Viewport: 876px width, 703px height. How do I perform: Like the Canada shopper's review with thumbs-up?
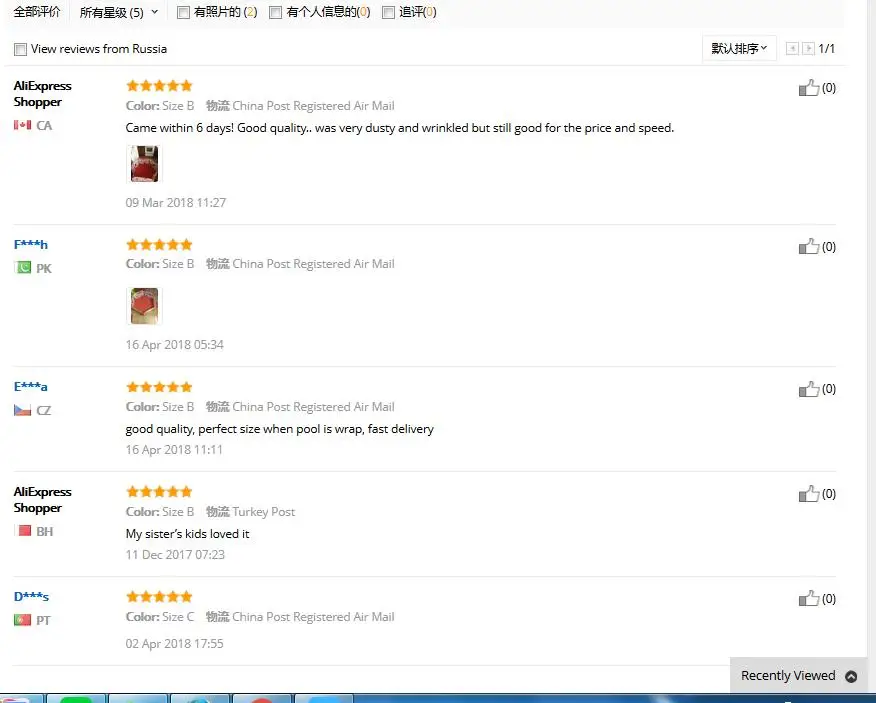pyautogui.click(x=808, y=88)
